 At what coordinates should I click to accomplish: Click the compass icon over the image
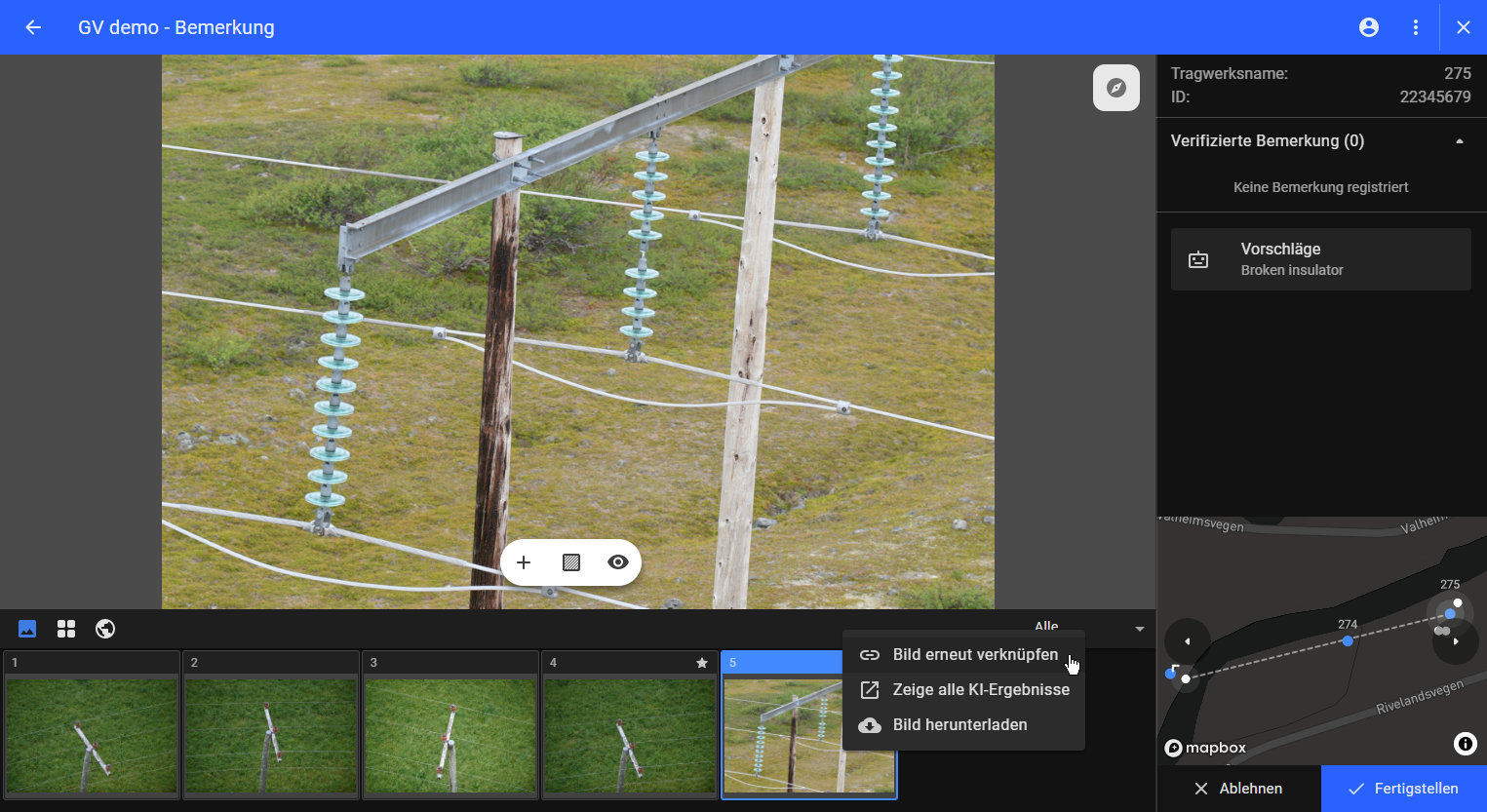[1116, 88]
